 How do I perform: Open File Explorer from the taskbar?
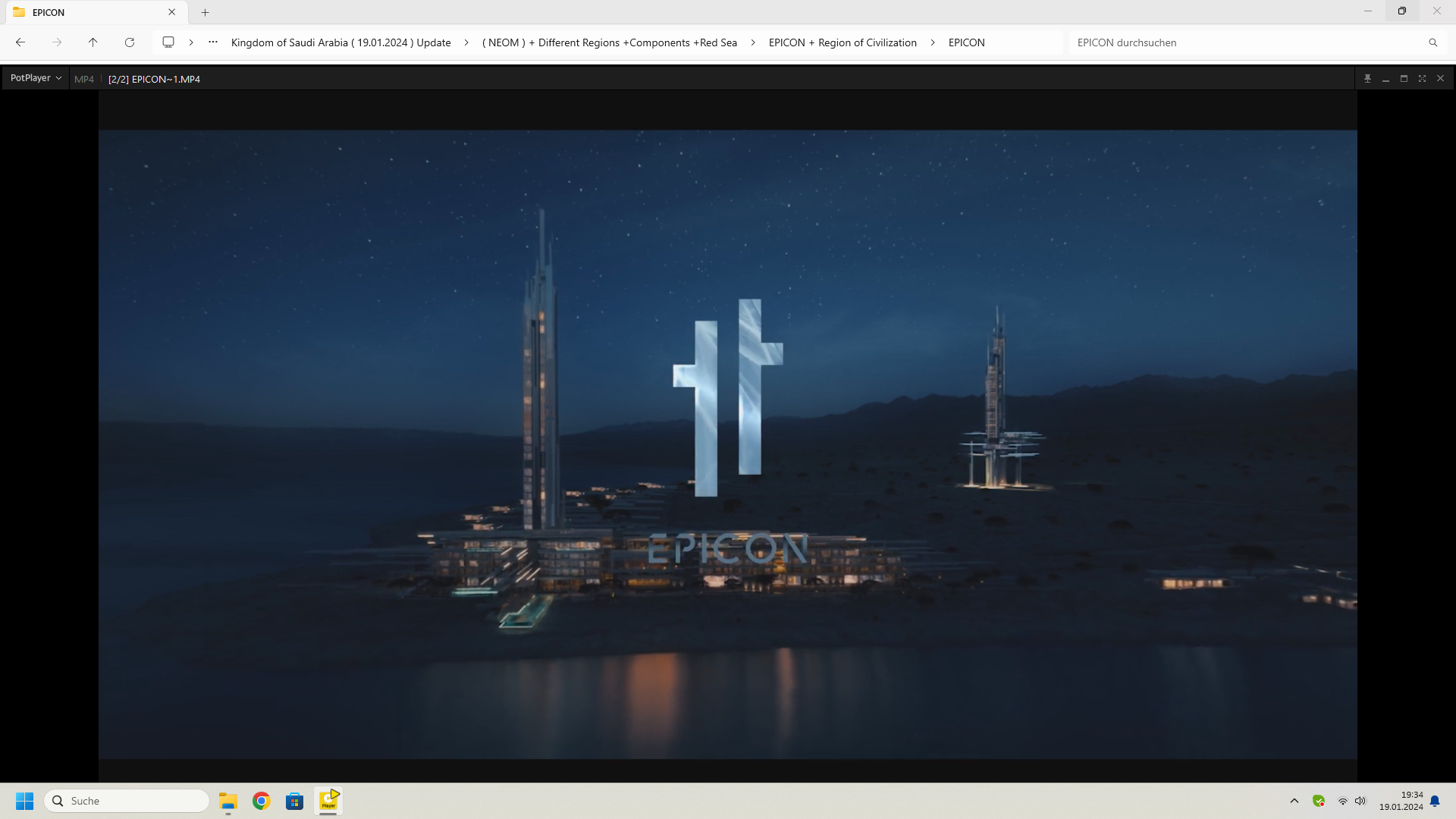(x=228, y=801)
